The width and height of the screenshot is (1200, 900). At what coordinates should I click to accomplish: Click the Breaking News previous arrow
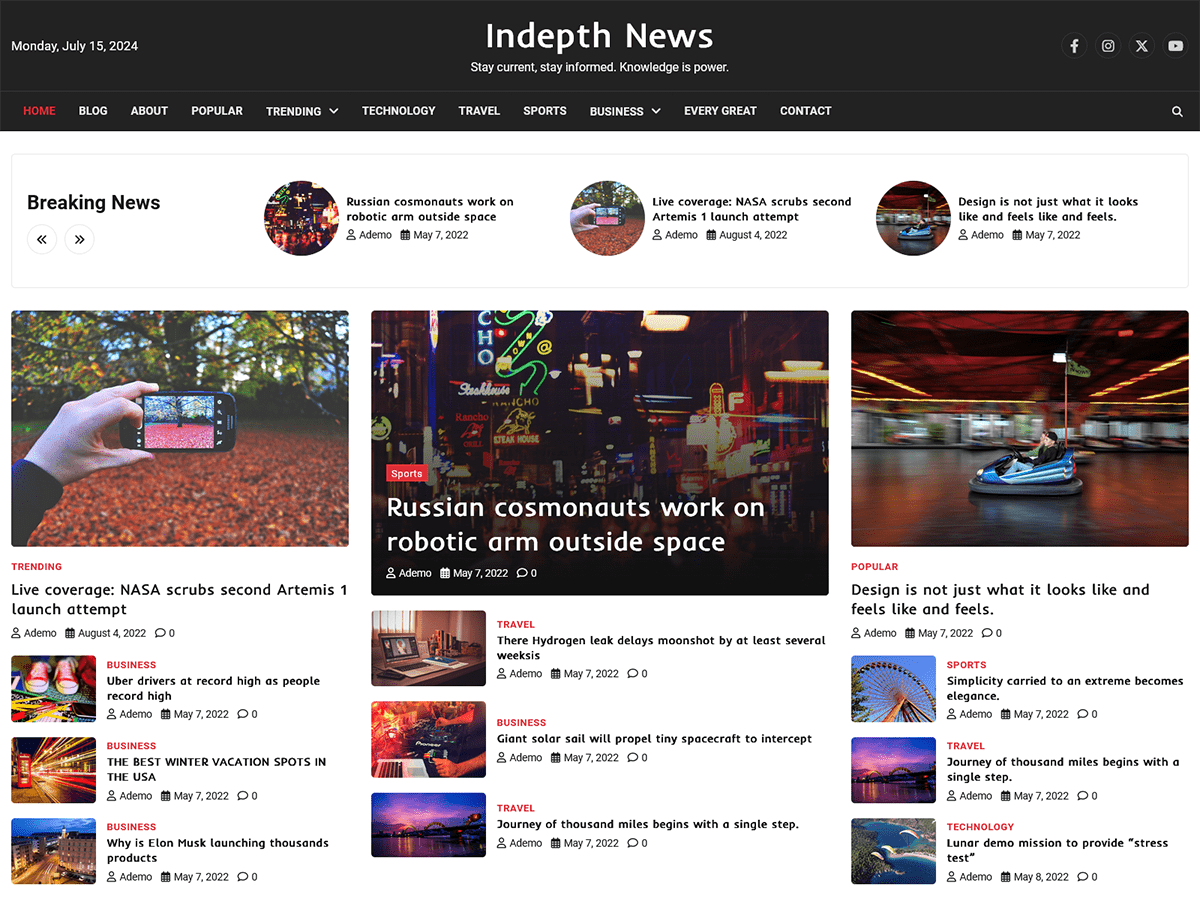click(41, 239)
